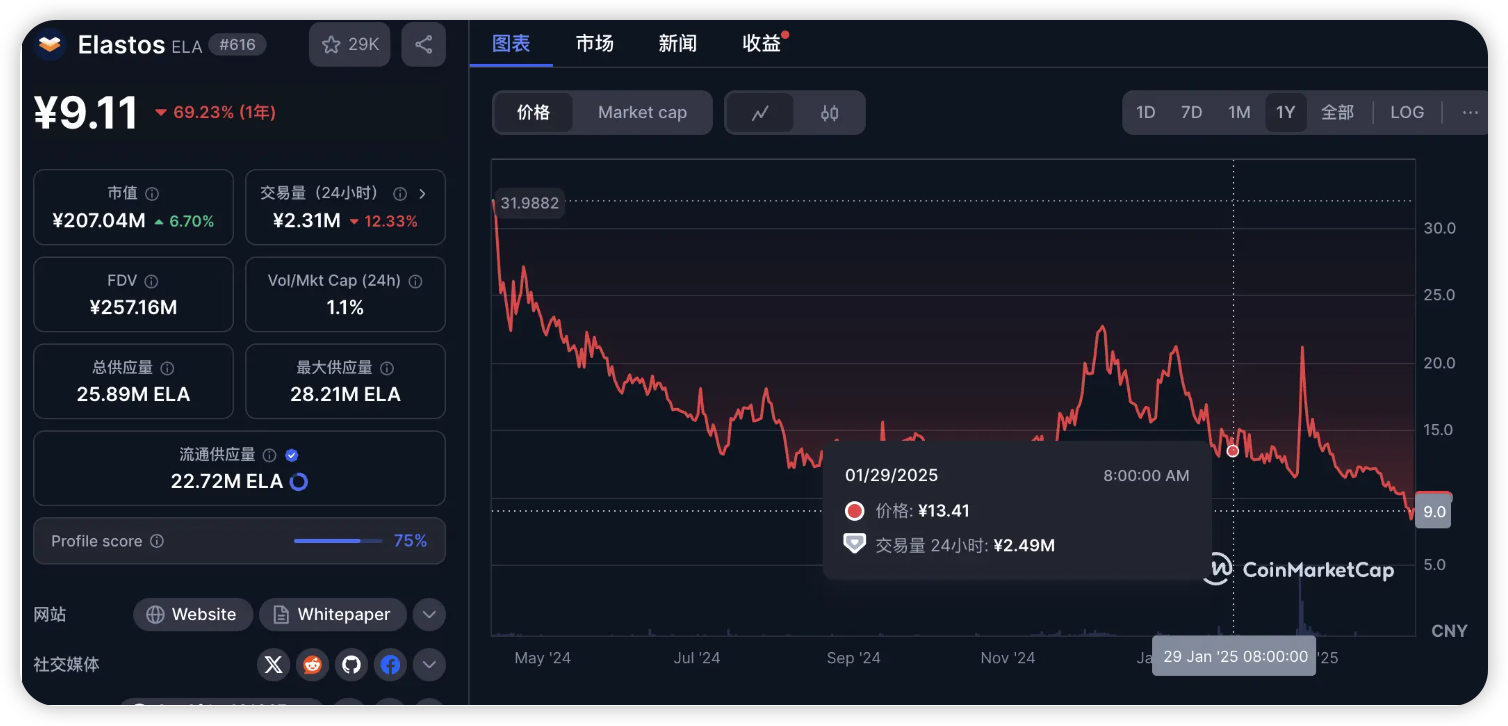Toggle LOG scale on chart
This screenshot has height=726, width=1508.
pyautogui.click(x=1406, y=113)
